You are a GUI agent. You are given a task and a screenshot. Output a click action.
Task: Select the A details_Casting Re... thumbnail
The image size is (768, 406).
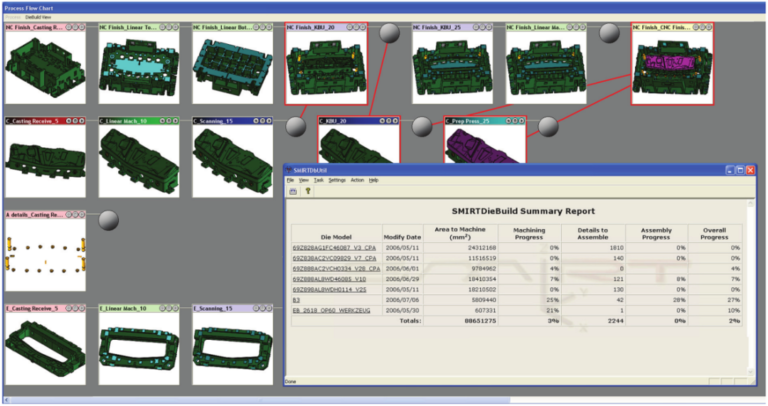point(45,255)
